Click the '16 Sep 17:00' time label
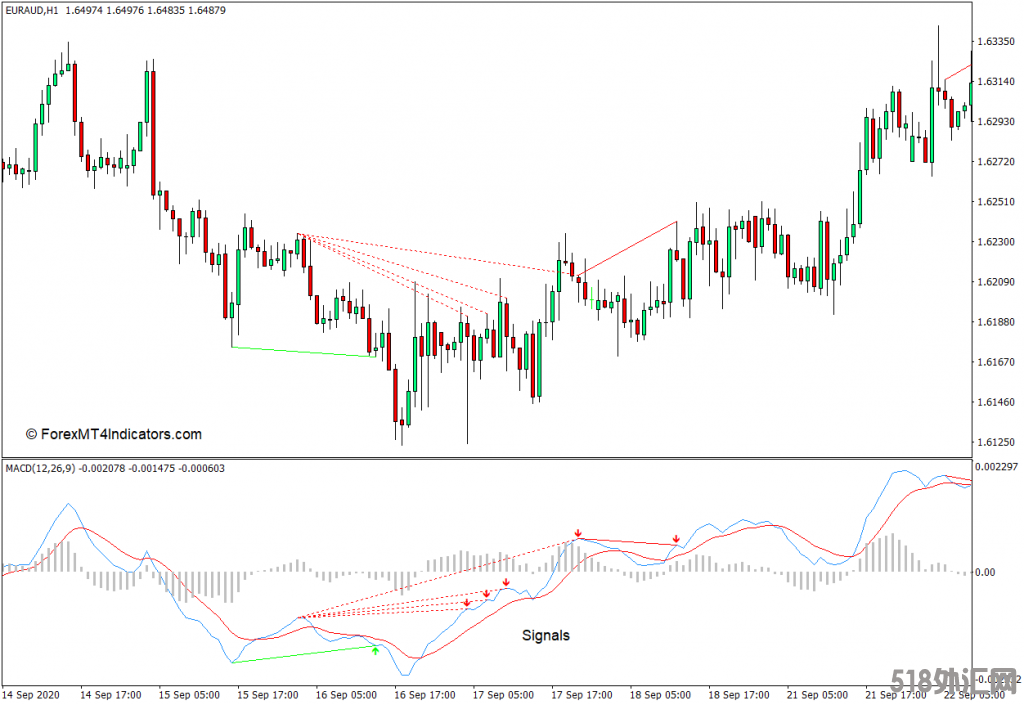 [424, 695]
